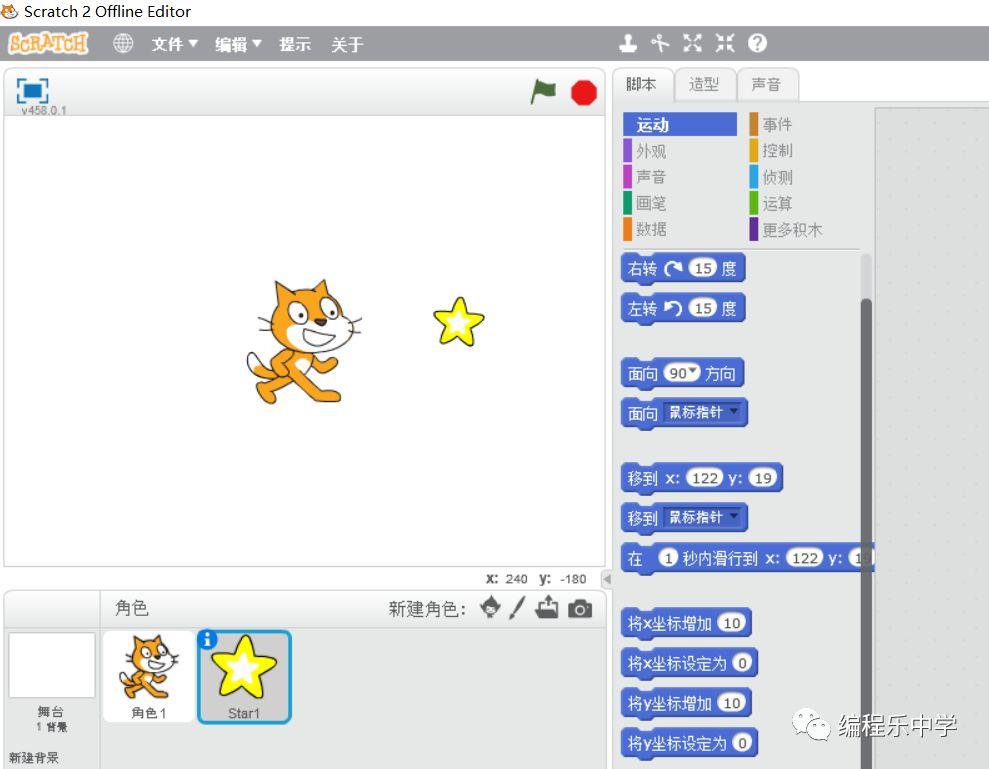This screenshot has height=769, width=989.
Task: Open the 提示 menu
Action: click(x=295, y=44)
